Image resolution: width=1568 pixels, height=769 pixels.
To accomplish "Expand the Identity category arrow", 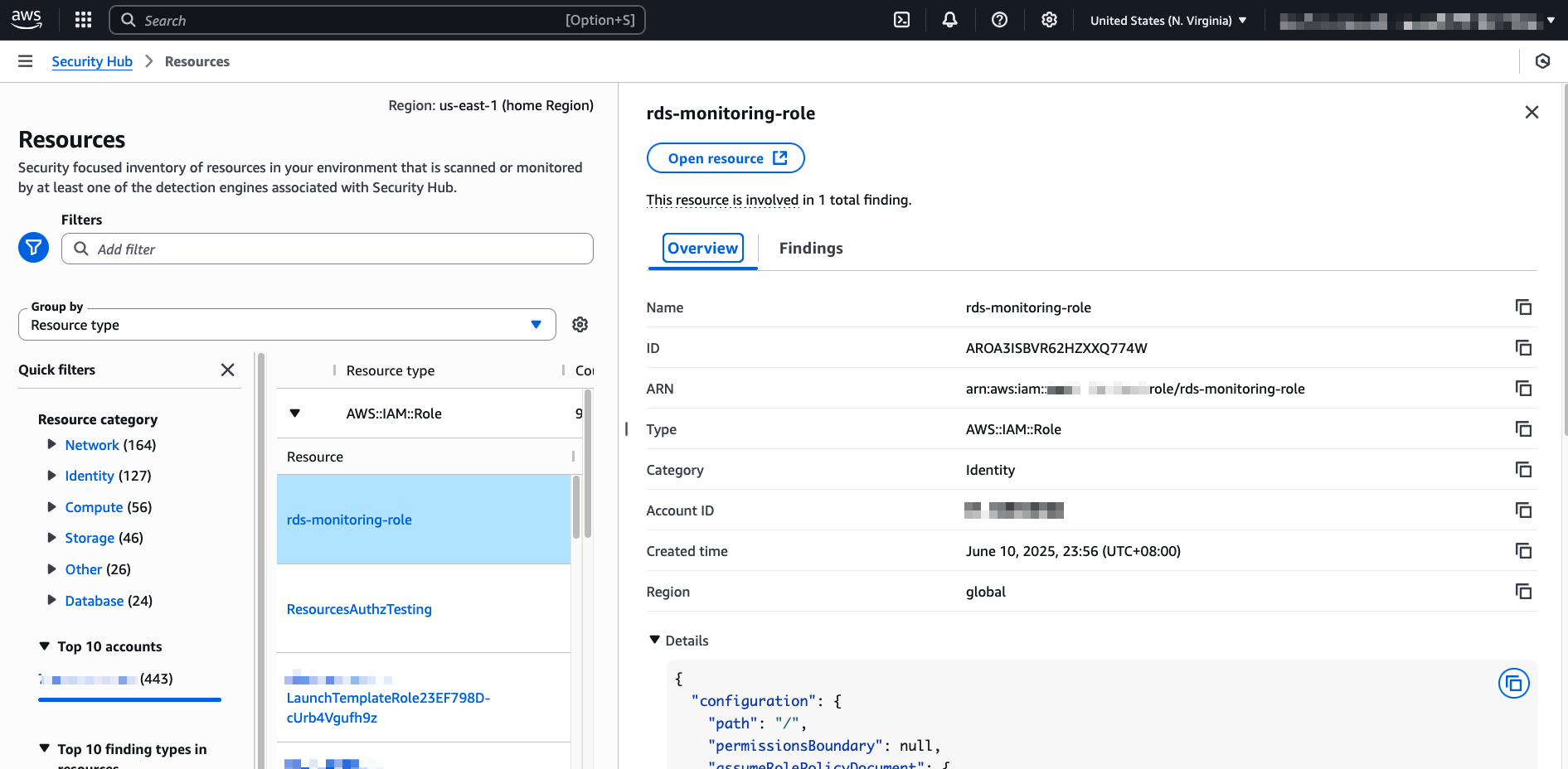I will [51, 476].
